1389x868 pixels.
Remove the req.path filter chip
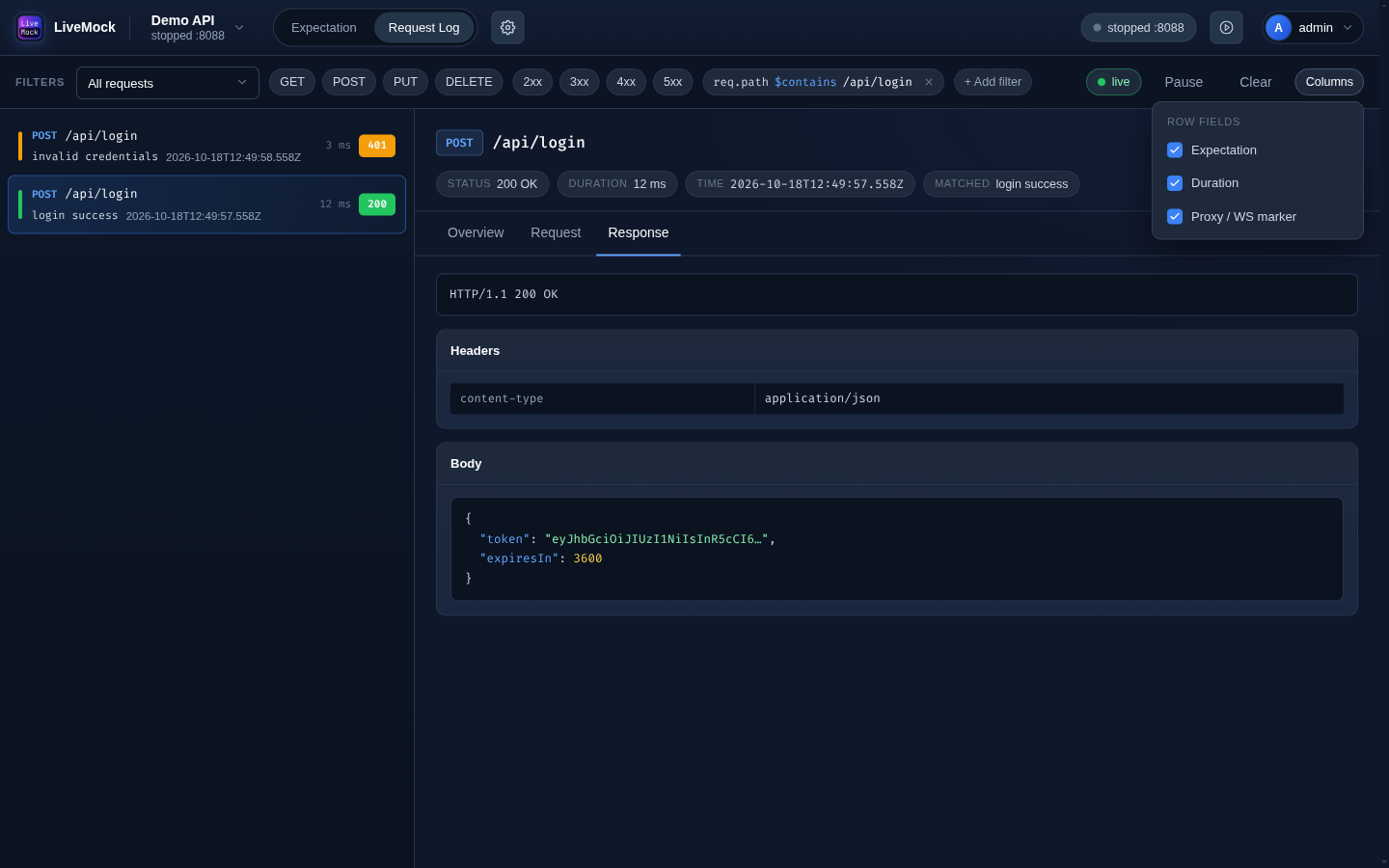point(929,82)
